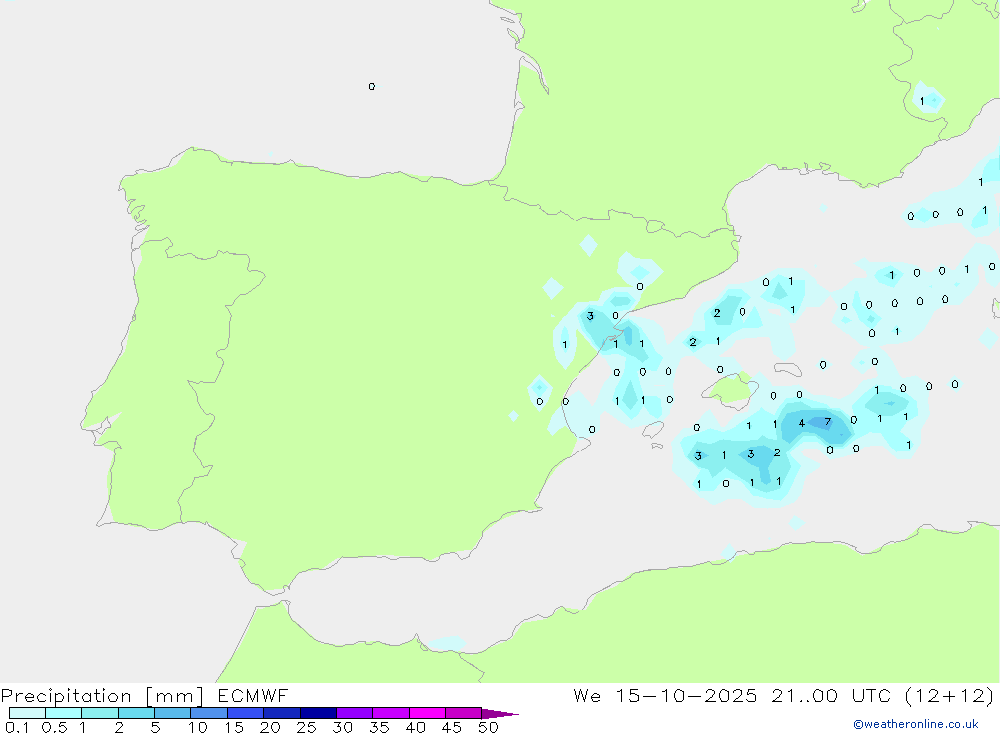Select the 1 to 2 mm legend swatch
The height and width of the screenshot is (733, 1000).
click(99, 713)
